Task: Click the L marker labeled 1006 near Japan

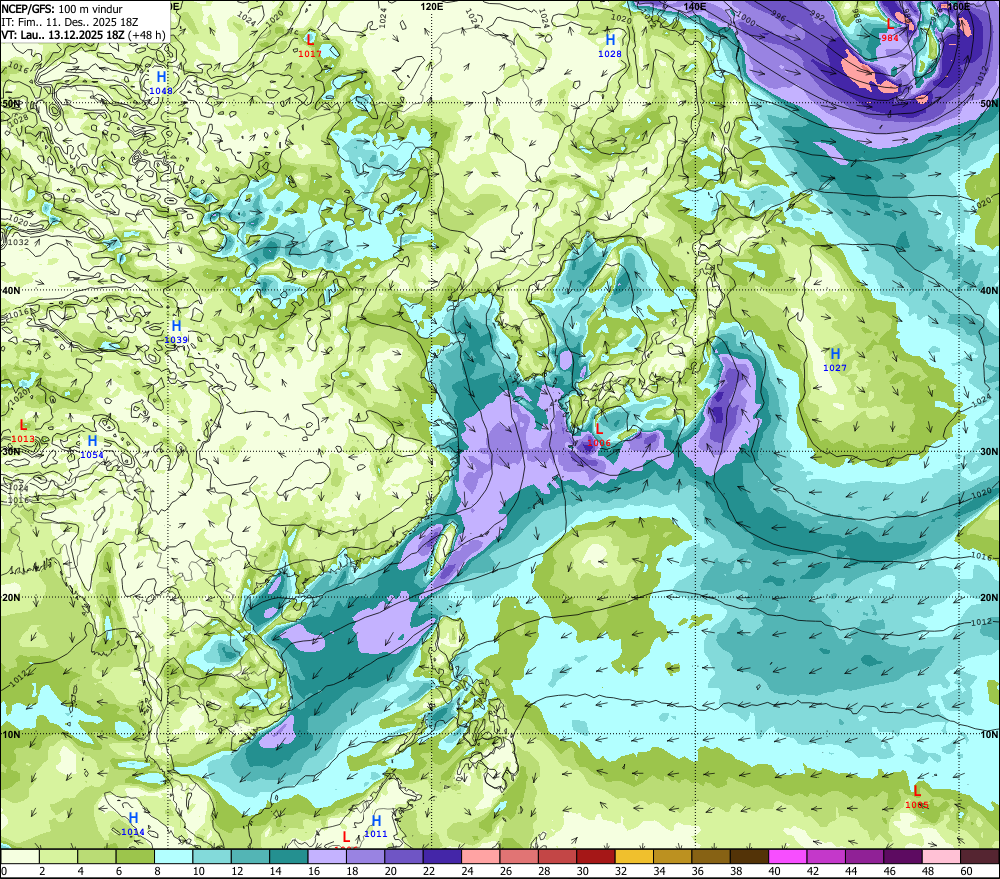Action: [599, 429]
